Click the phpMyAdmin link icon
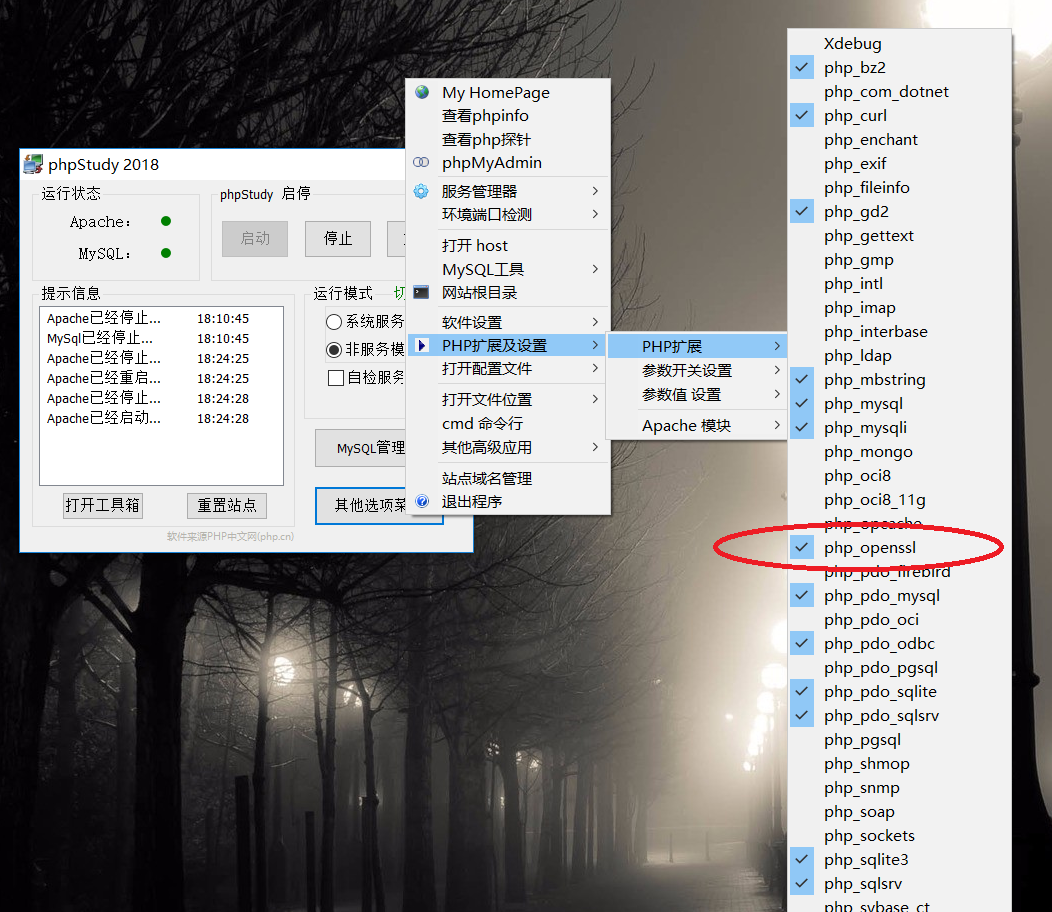 [421, 162]
